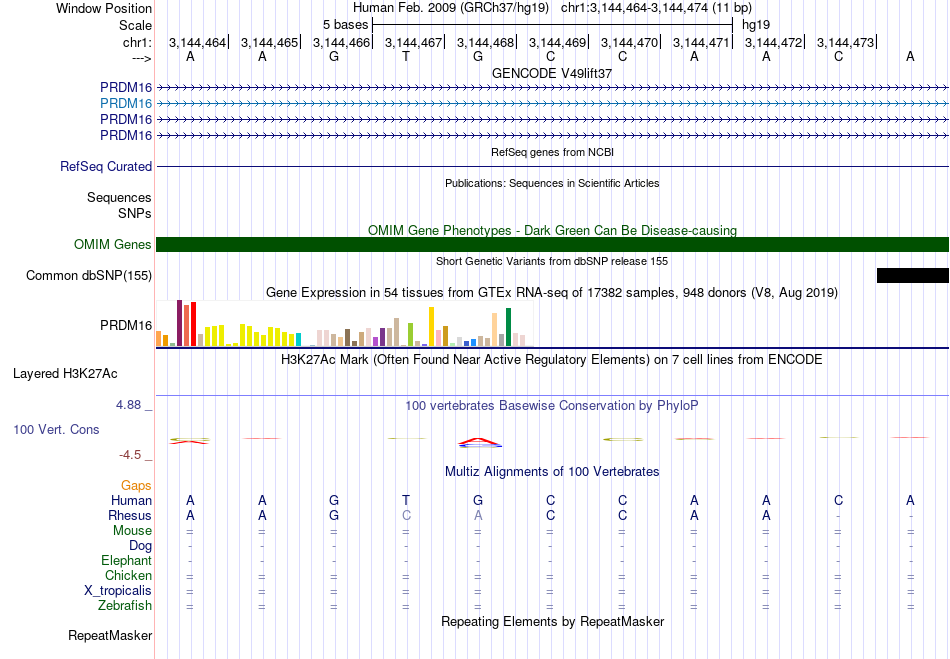This screenshot has height=659, width=950.
Task: Click the 5 bases scale bar label
Action: 345,25
